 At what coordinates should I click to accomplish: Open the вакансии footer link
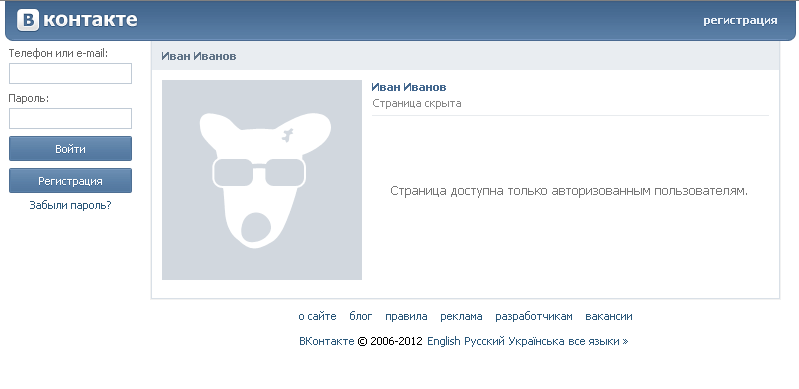609,316
